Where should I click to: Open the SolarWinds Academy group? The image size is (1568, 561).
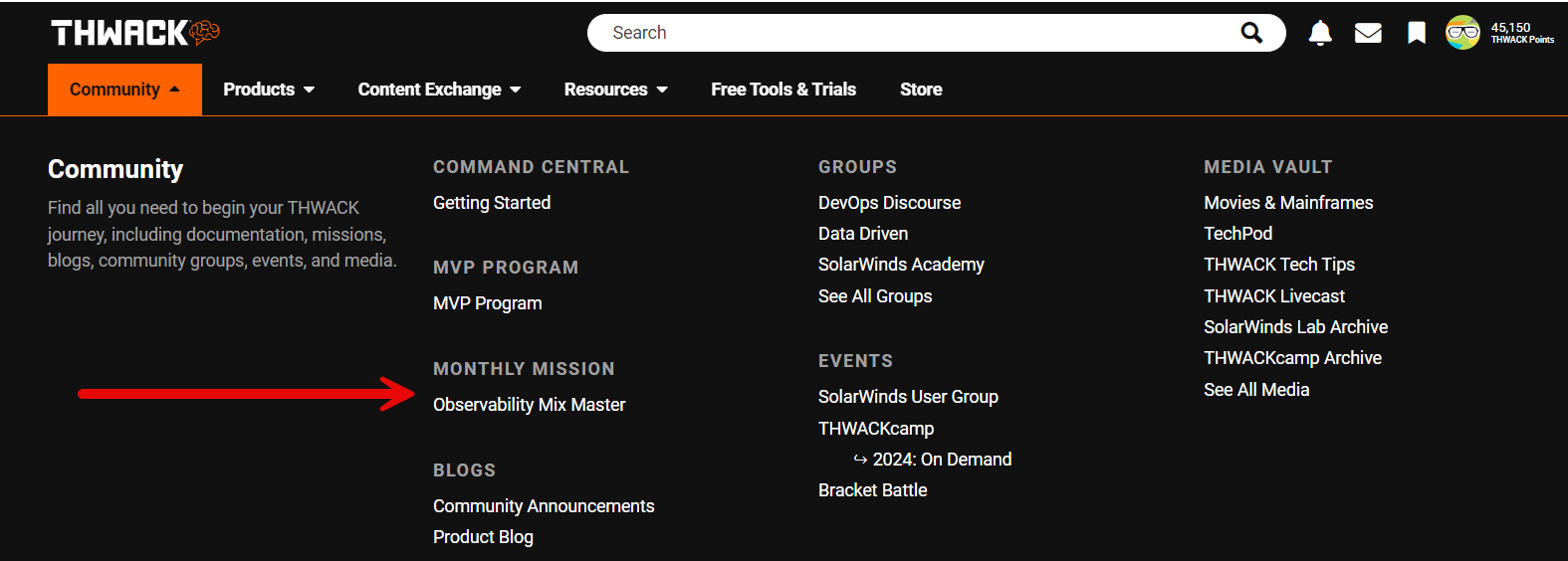tap(901, 265)
